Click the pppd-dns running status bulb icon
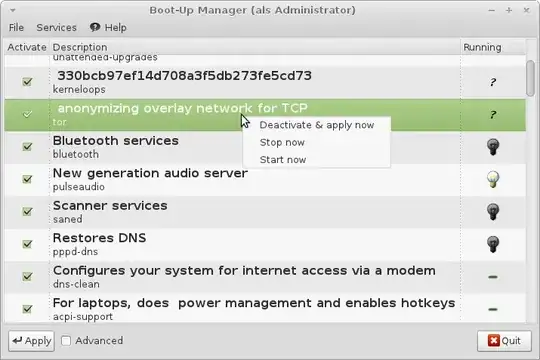This screenshot has height=360, width=540. 493,244
